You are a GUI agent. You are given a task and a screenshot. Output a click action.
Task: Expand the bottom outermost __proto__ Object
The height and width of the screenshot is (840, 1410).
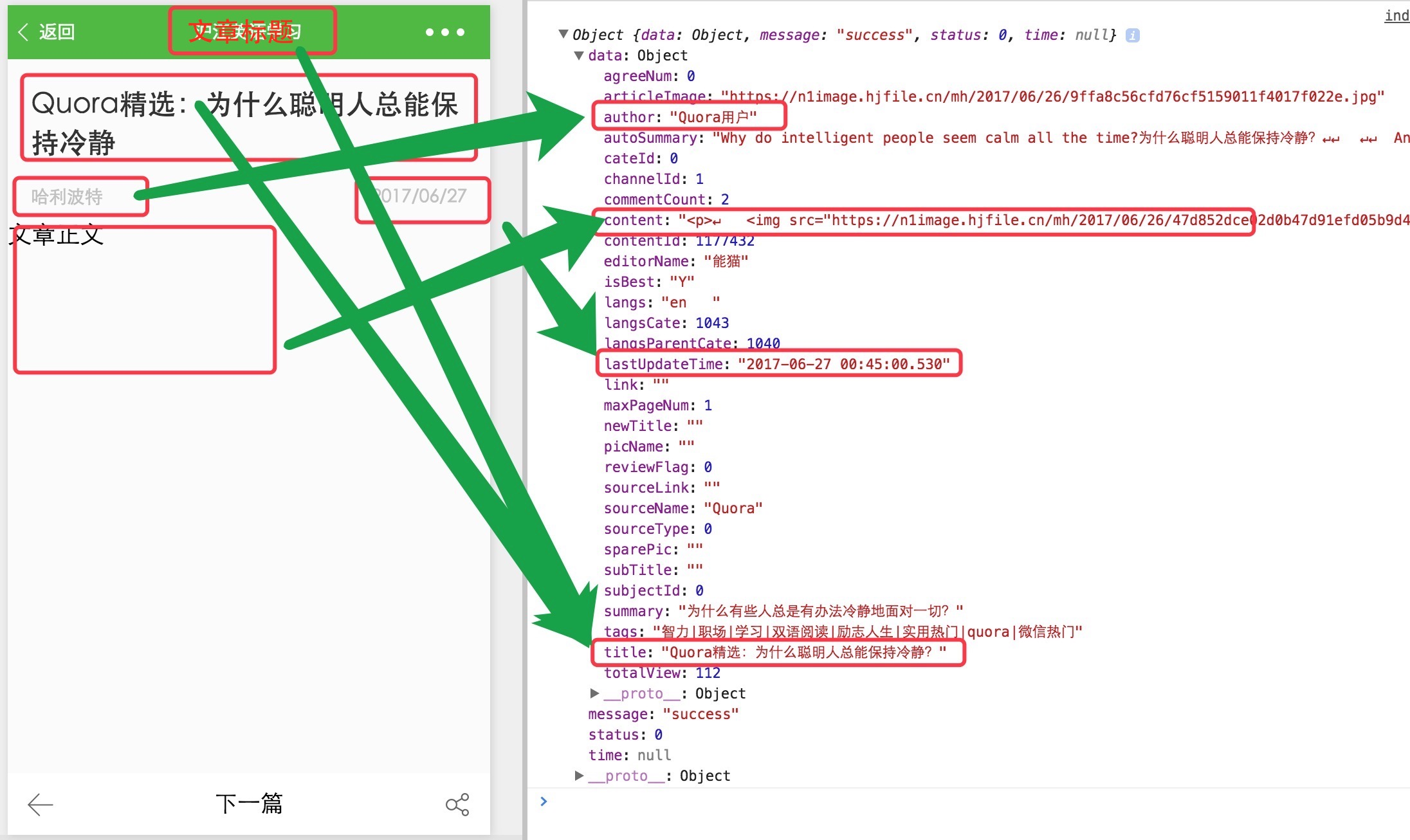coord(579,776)
